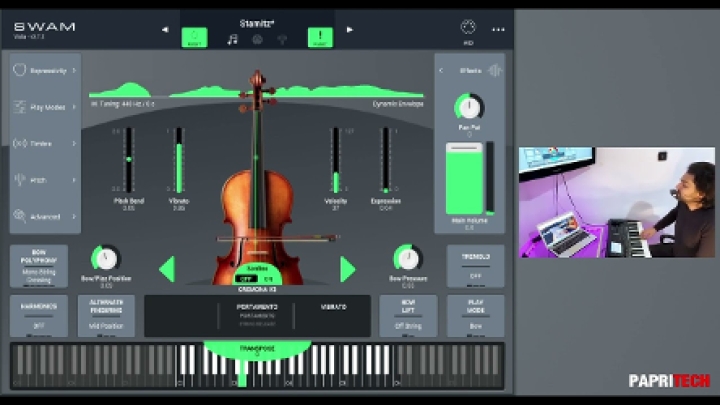Click the Pitch tuning fork icon

(x=19, y=180)
